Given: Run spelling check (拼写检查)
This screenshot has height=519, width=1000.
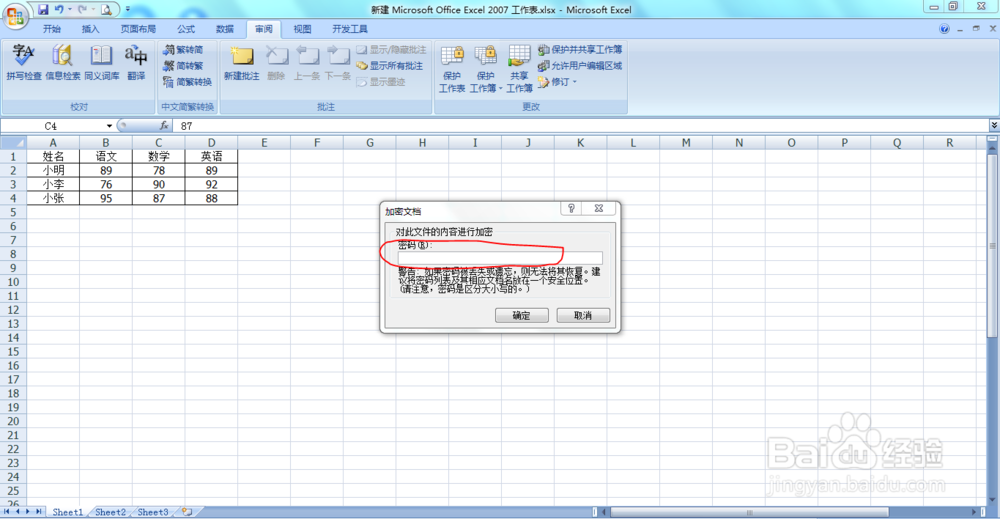Looking at the screenshot, I should point(24,62).
